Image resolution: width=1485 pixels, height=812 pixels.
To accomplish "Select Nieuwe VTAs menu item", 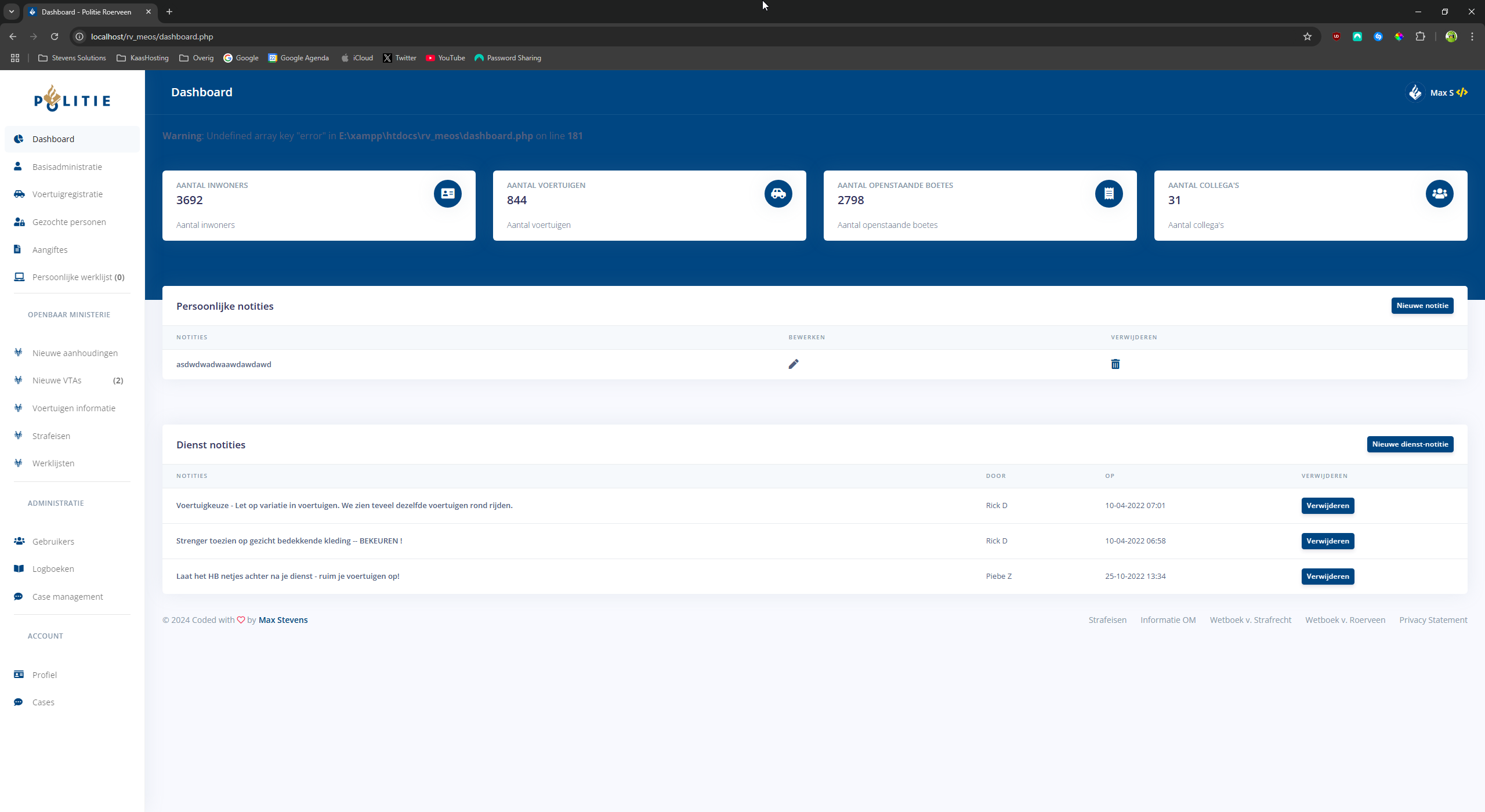I will pyautogui.click(x=57, y=380).
